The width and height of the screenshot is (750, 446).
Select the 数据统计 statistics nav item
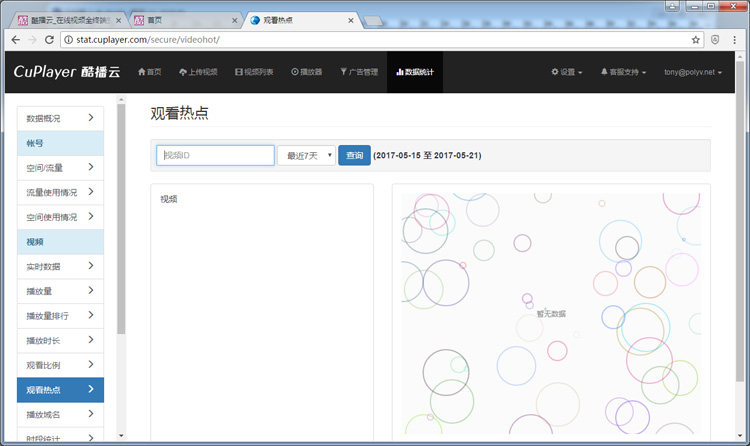click(x=415, y=72)
